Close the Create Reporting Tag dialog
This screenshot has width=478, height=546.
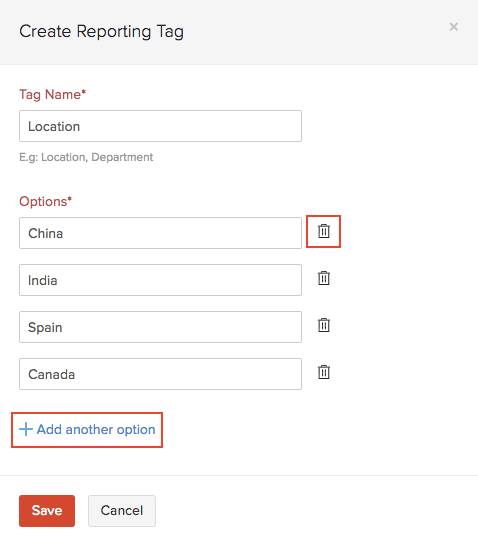point(453,27)
